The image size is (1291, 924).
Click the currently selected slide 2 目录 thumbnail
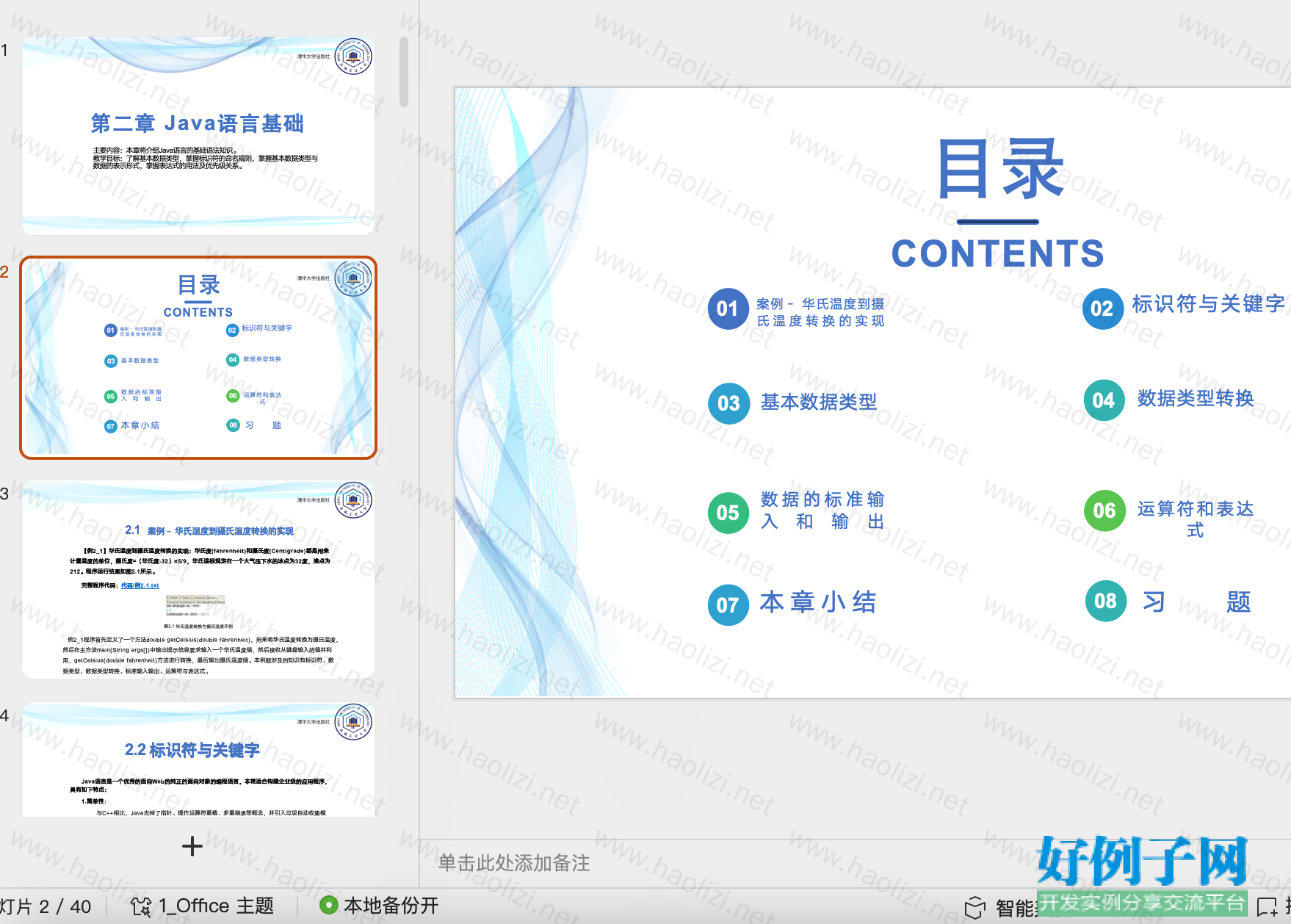(x=198, y=358)
